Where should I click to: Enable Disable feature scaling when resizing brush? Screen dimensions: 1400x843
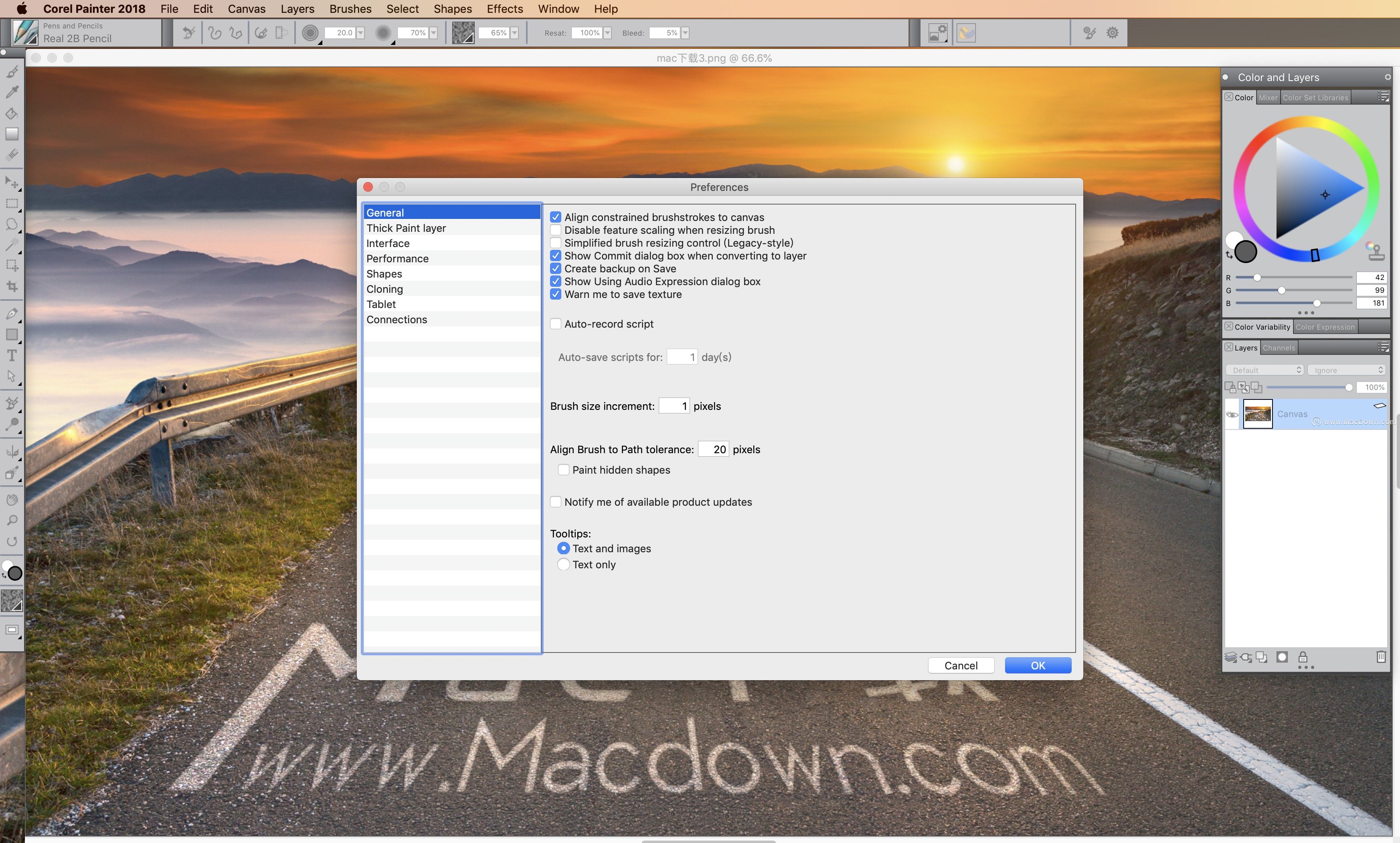(x=556, y=230)
